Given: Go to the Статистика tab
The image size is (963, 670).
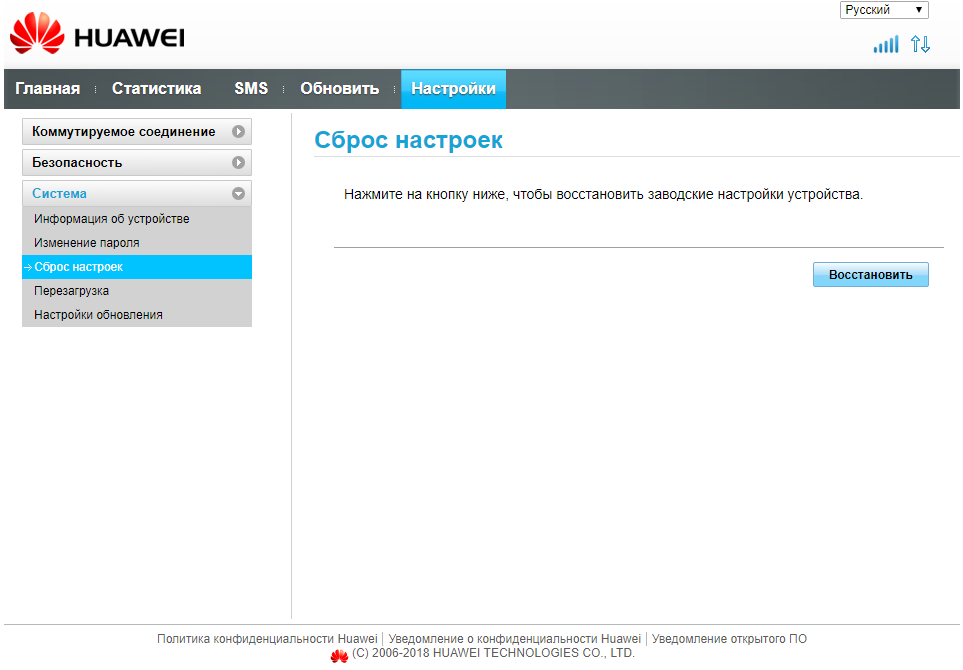Looking at the screenshot, I should coord(157,88).
